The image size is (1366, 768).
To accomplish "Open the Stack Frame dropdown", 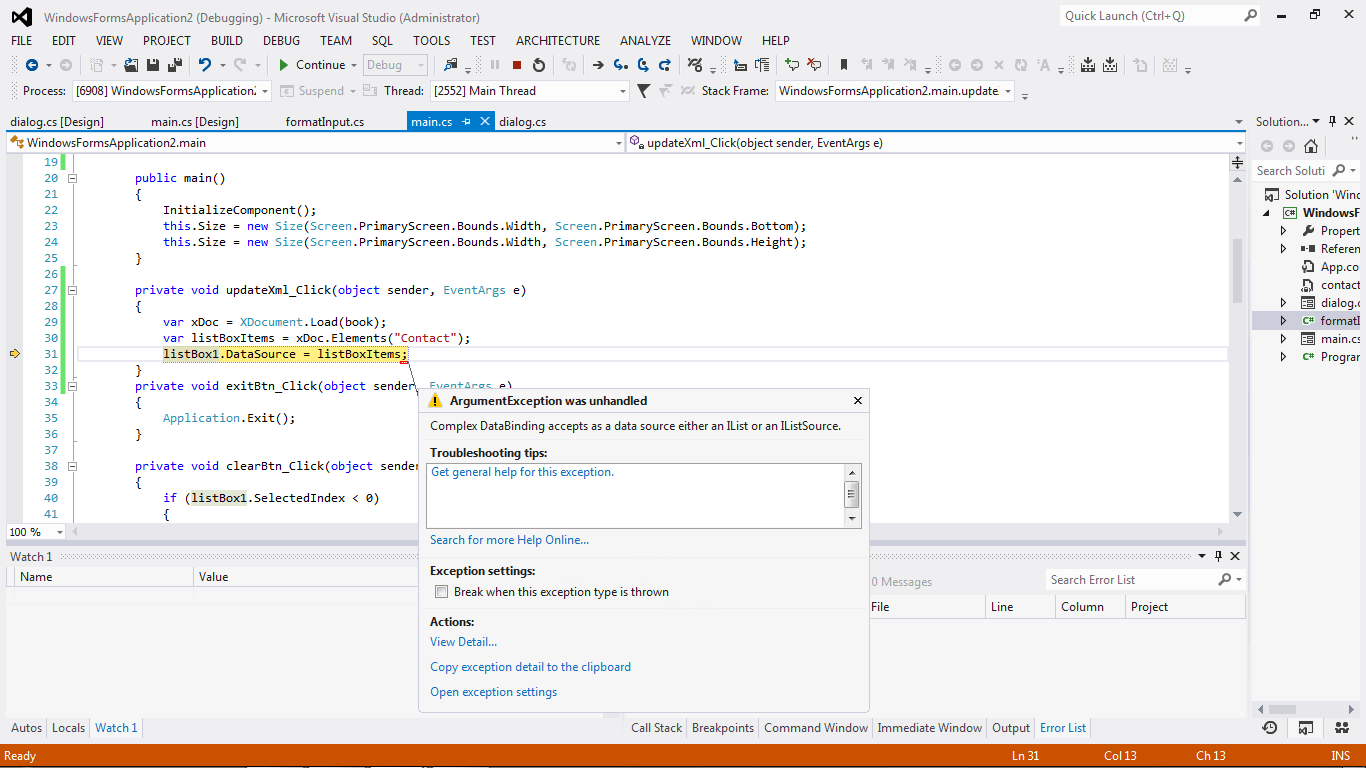I will [1007, 91].
